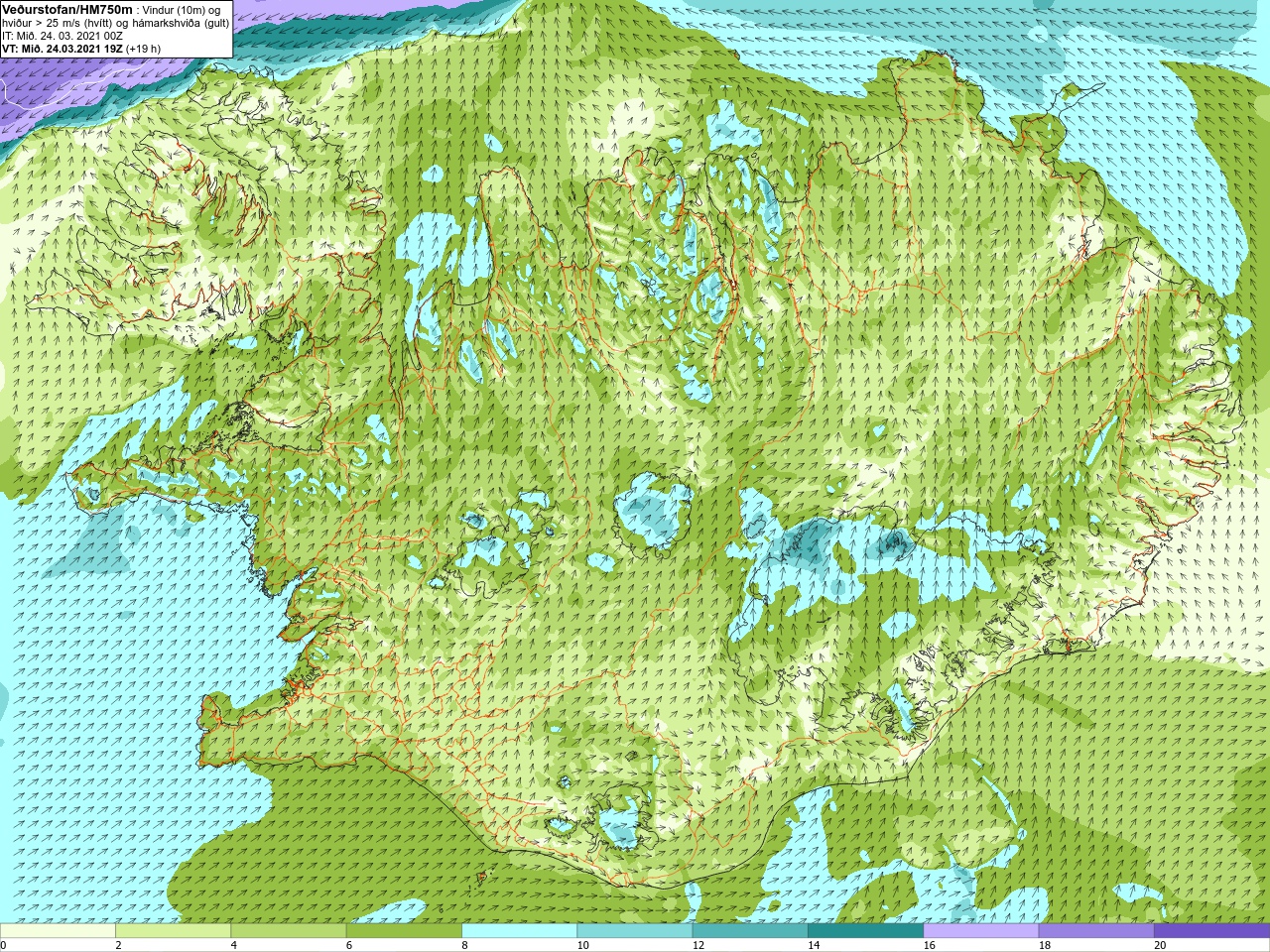The height and width of the screenshot is (952, 1270).
Task: Click the turquoise 10–12 m/s legend swatch
Action: (x=635, y=931)
